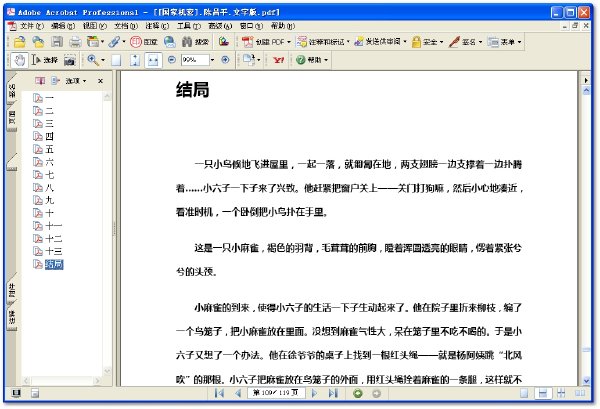Viewport: 600px width, 409px height.
Task: Select the Zoom In magnifier tool
Action: pos(93,60)
